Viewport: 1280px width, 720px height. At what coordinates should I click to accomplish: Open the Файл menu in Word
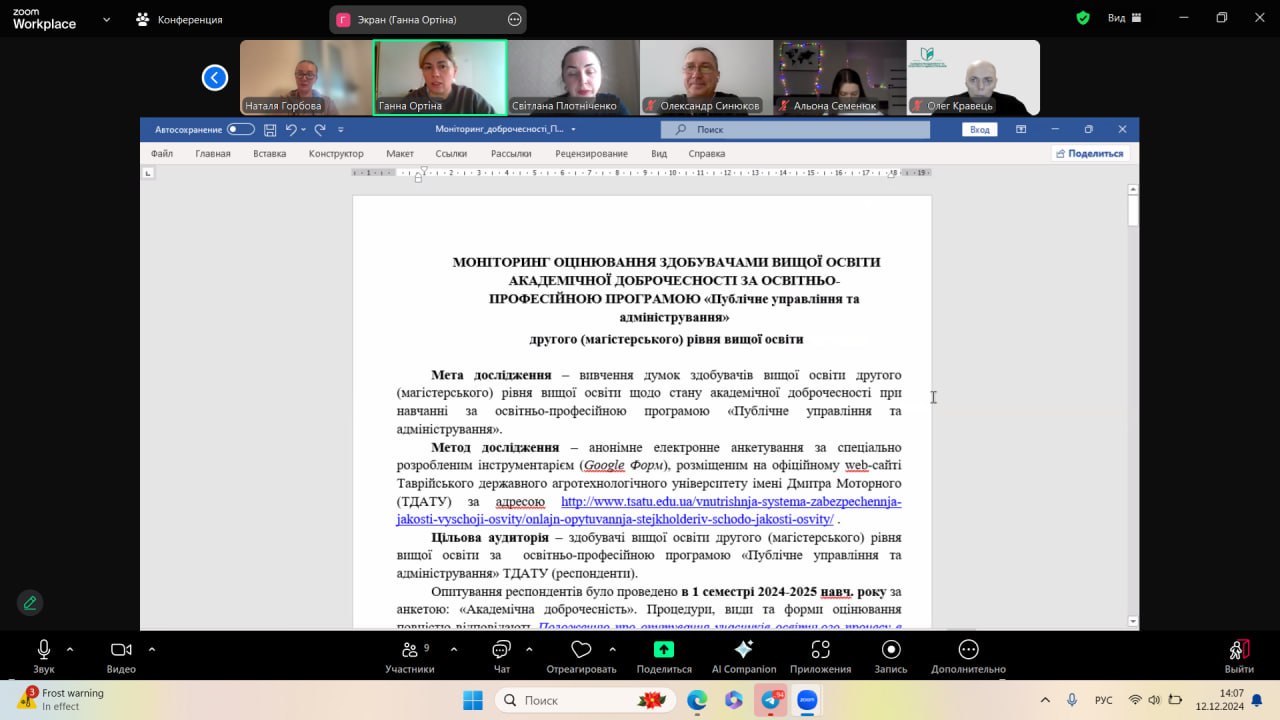coord(162,154)
